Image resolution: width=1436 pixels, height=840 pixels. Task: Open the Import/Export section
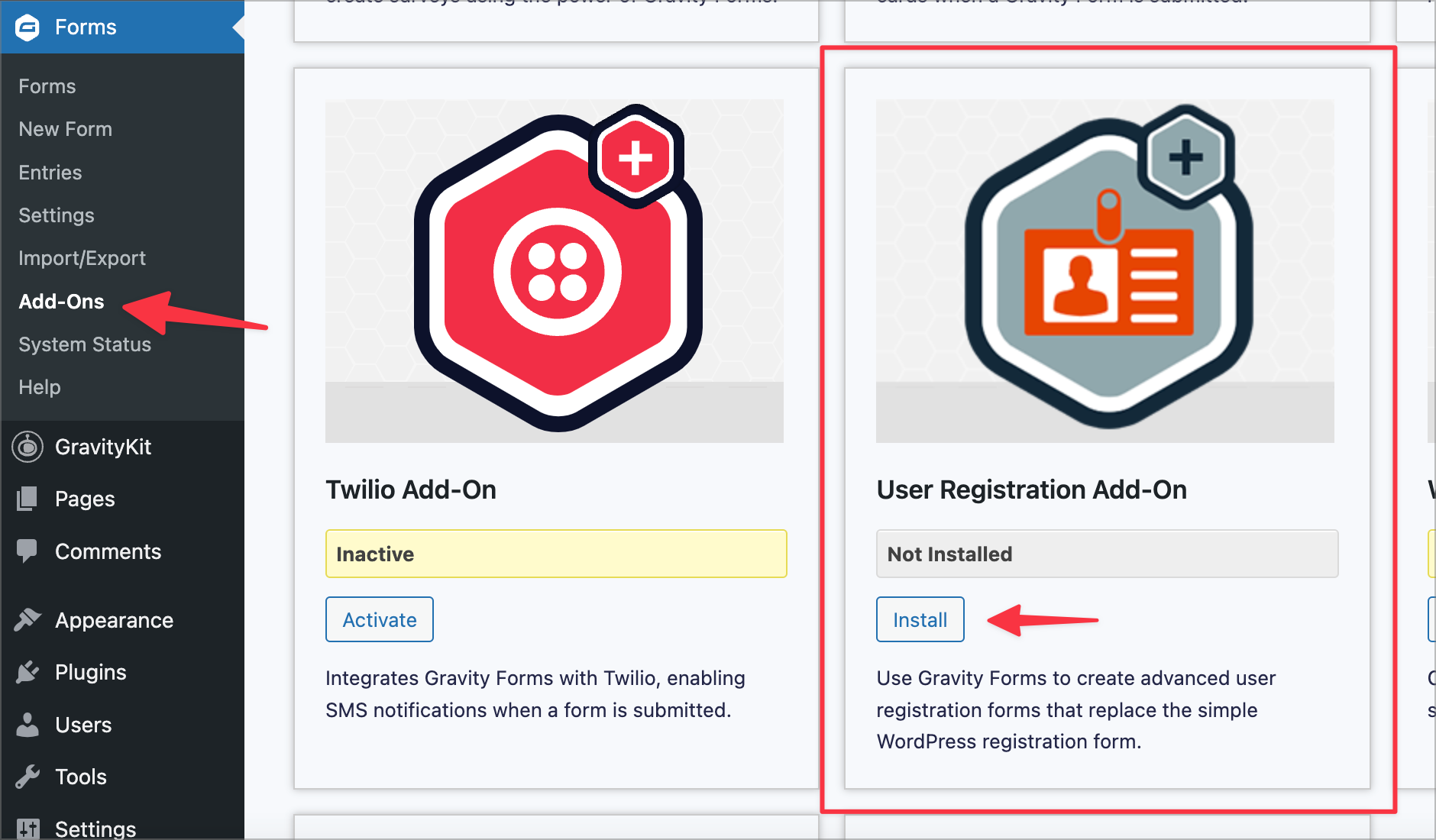82,258
